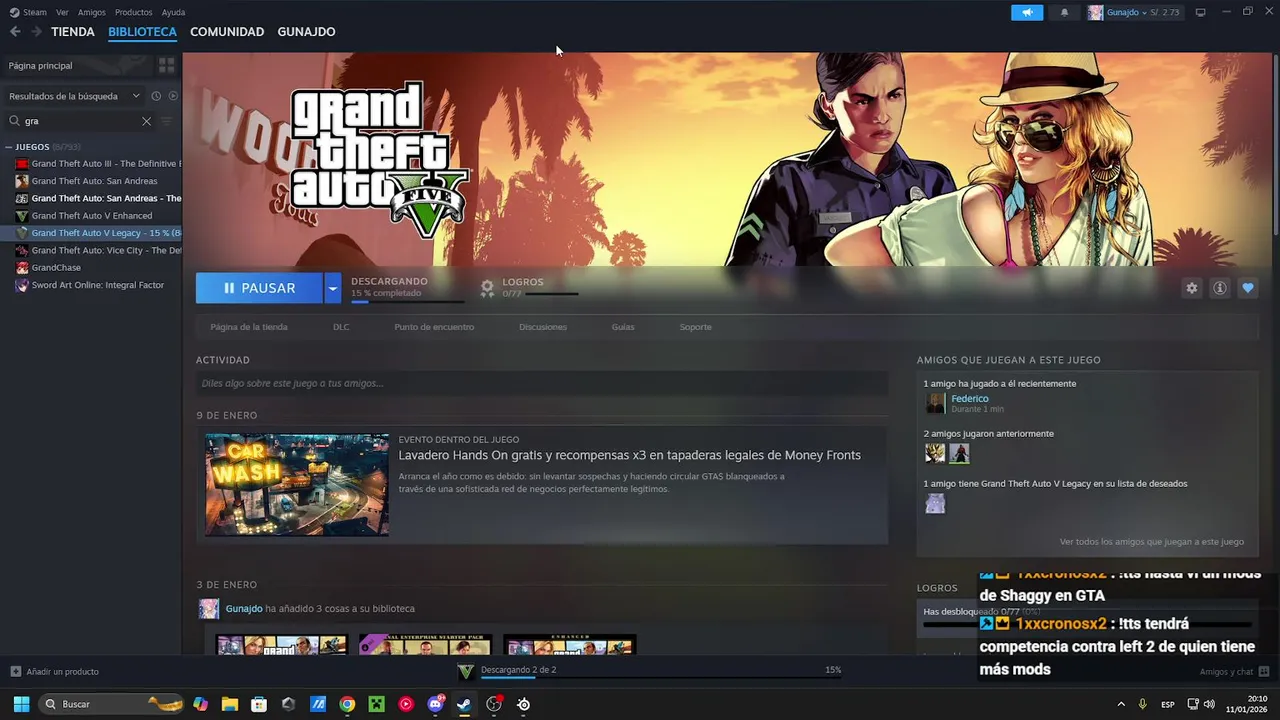The width and height of the screenshot is (1280, 720).
Task: Show hidden system tray icons
Action: 1120,704
